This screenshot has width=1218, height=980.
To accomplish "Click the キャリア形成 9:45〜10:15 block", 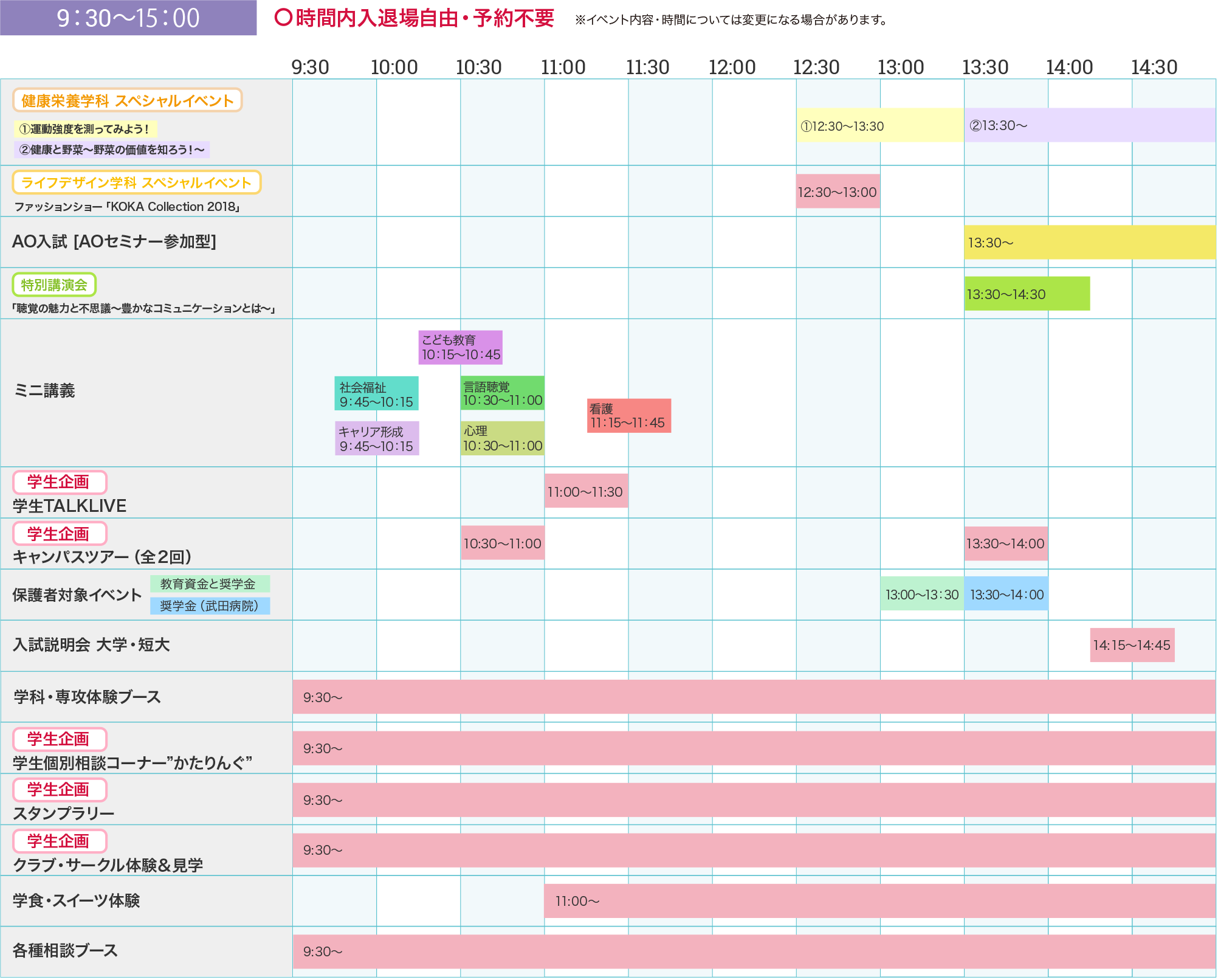I will tap(376, 438).
